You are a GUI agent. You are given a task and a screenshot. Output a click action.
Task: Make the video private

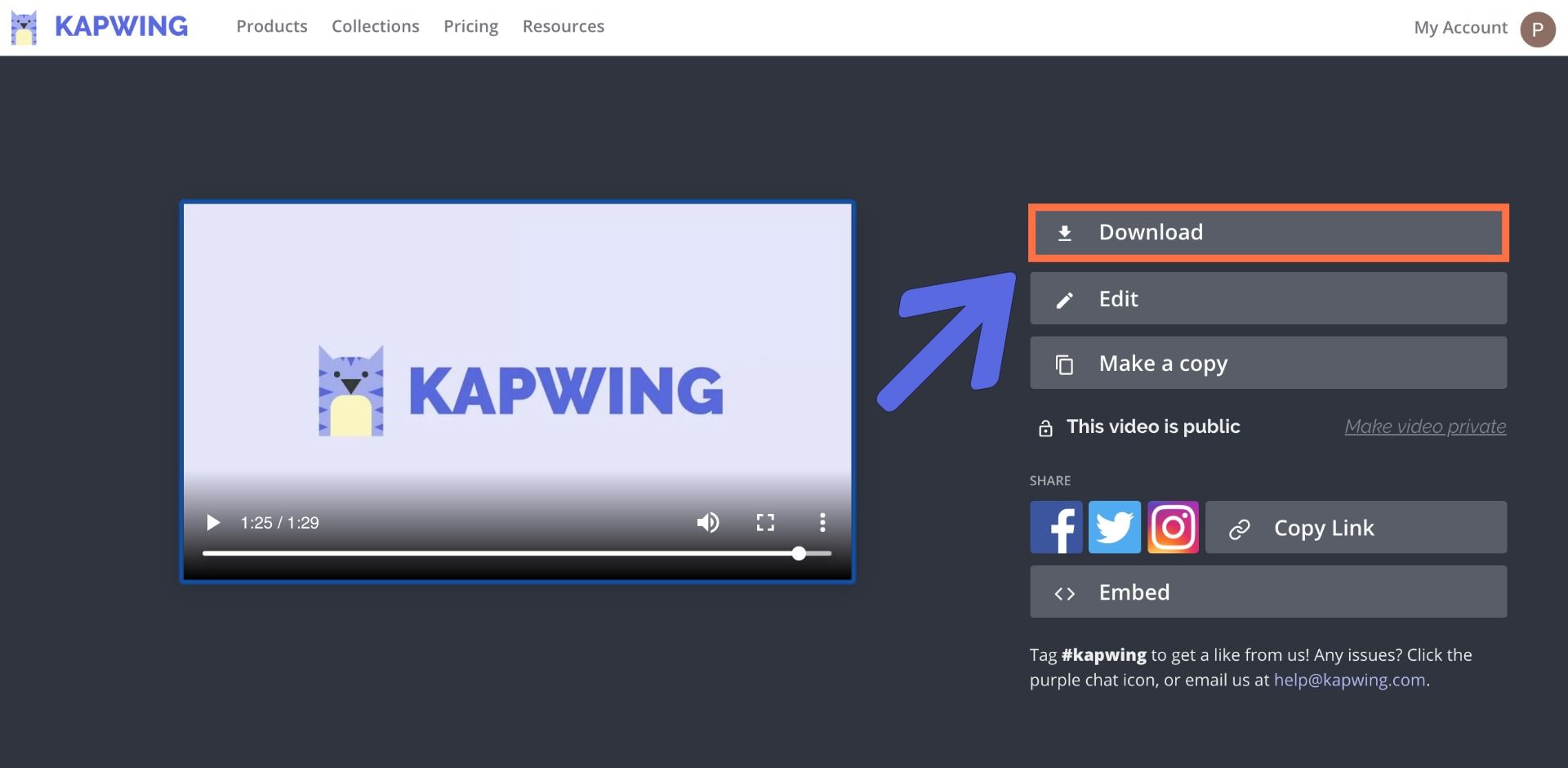pyautogui.click(x=1425, y=426)
